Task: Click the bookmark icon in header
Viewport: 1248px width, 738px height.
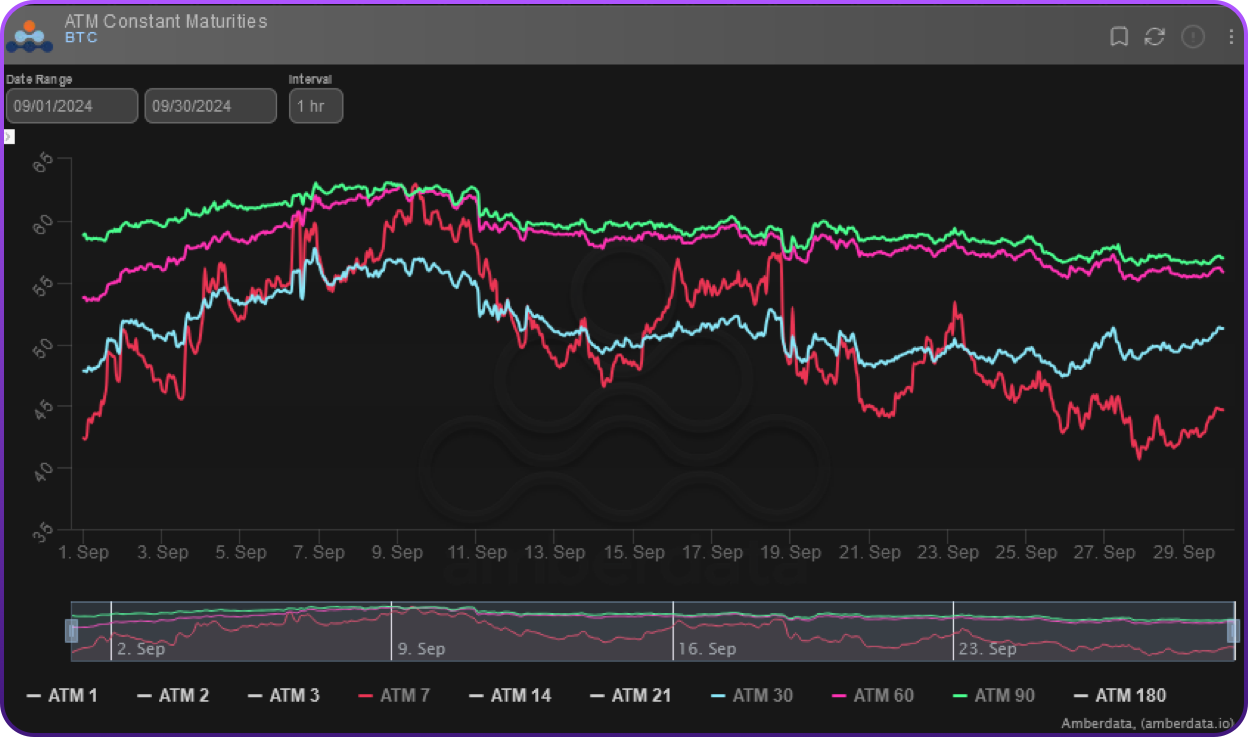Action: 1119,37
